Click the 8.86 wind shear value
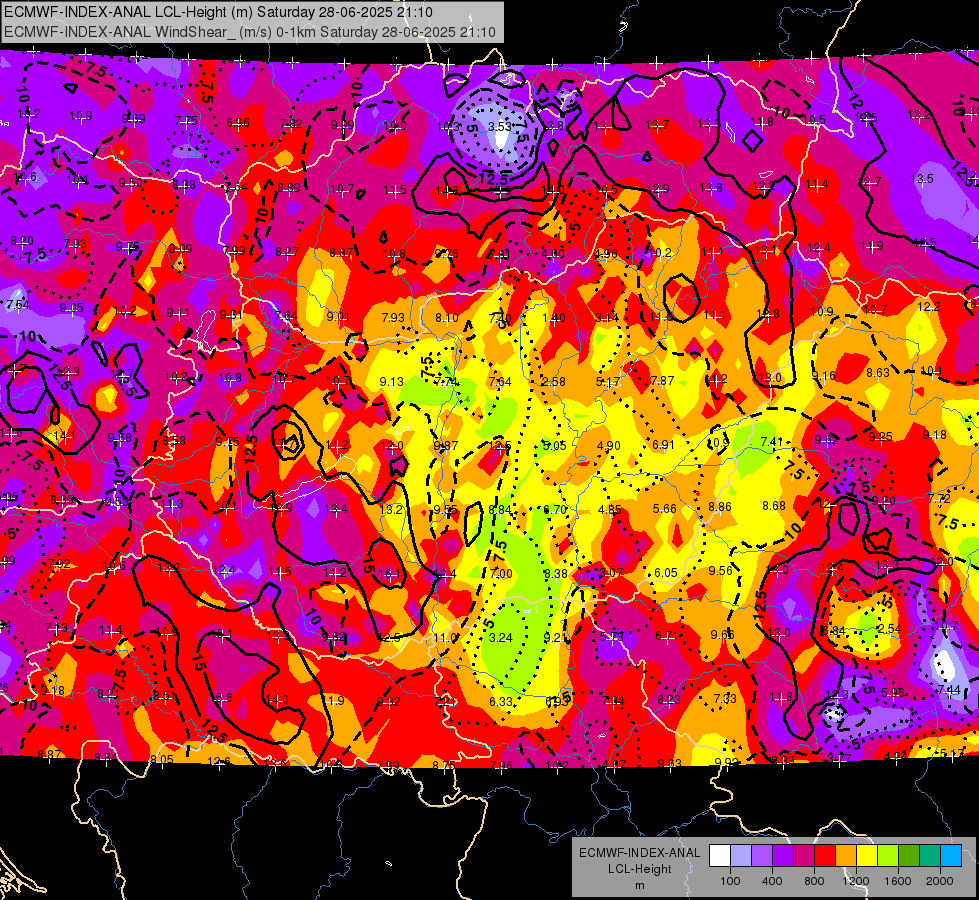979x900 pixels. coord(720,507)
